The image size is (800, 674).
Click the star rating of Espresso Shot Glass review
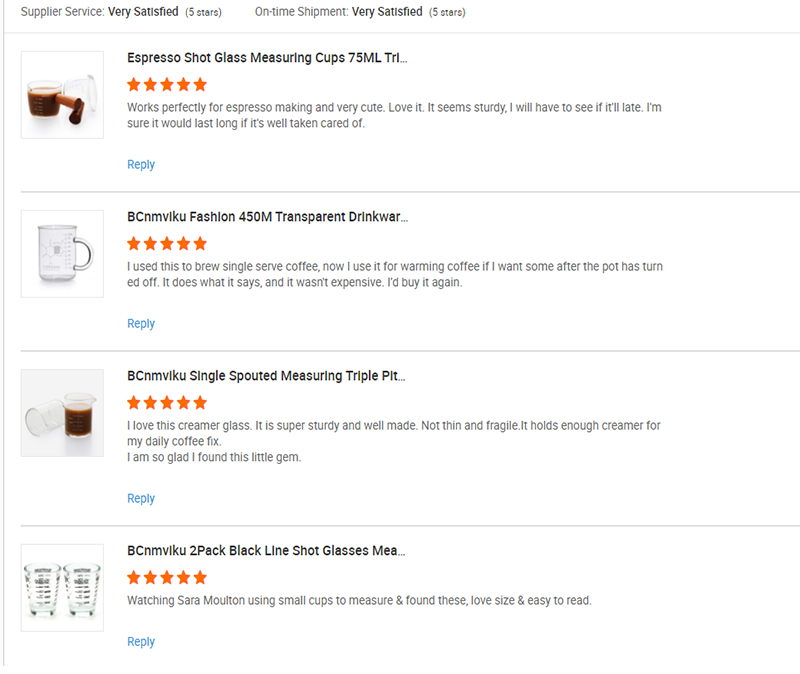click(x=167, y=84)
